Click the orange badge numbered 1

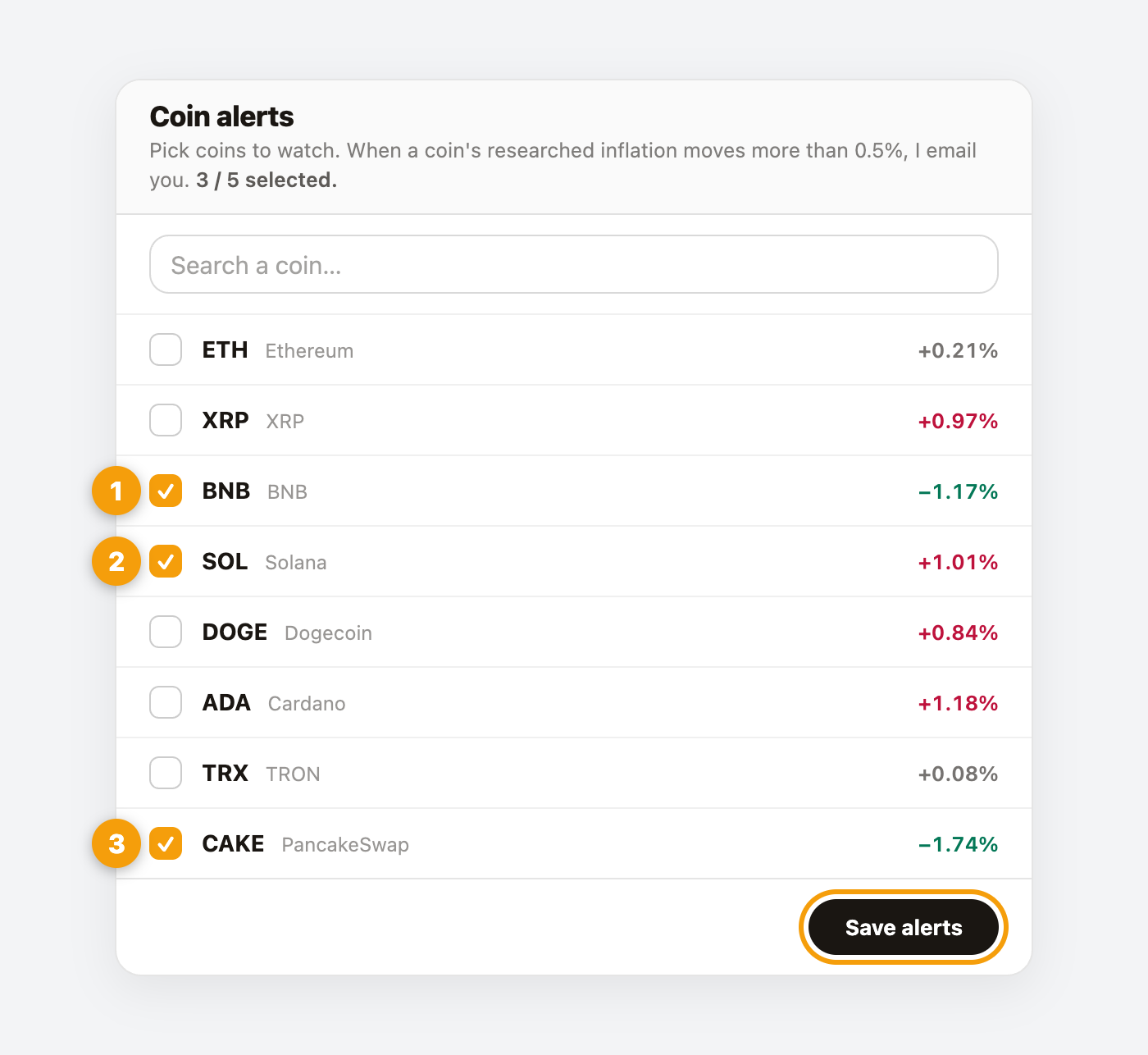tap(116, 491)
